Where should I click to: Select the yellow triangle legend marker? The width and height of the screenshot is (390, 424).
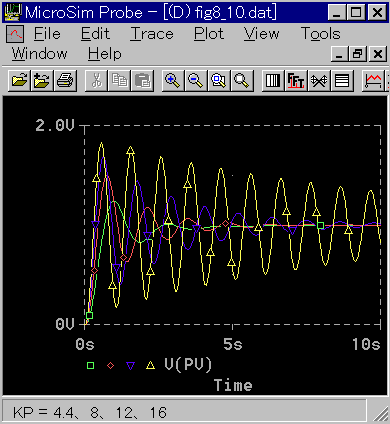pos(151,366)
